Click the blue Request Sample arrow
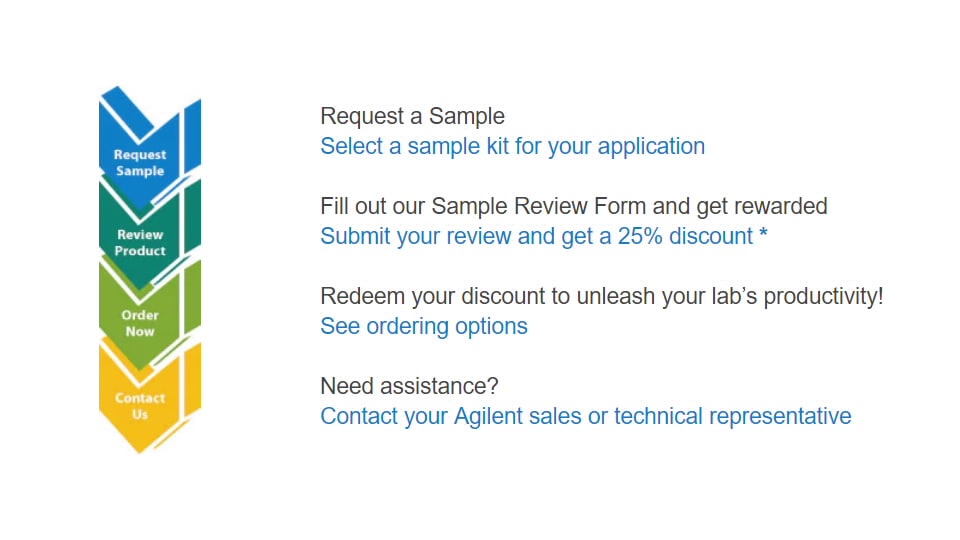Screen dimensions: 960x540 coord(140,162)
